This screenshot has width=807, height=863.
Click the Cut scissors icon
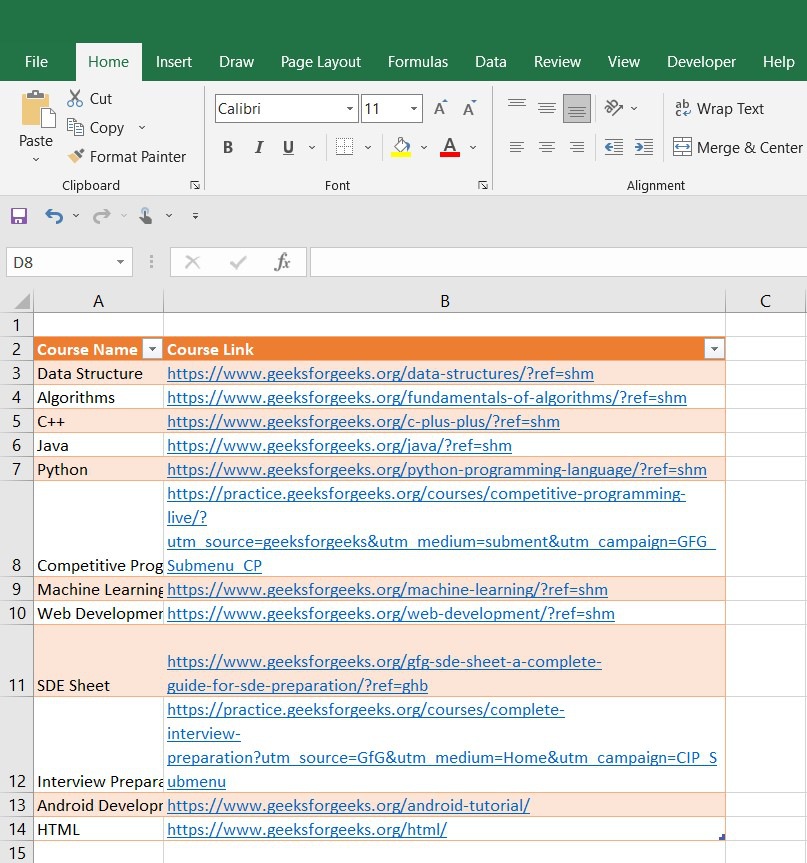[x=75, y=98]
